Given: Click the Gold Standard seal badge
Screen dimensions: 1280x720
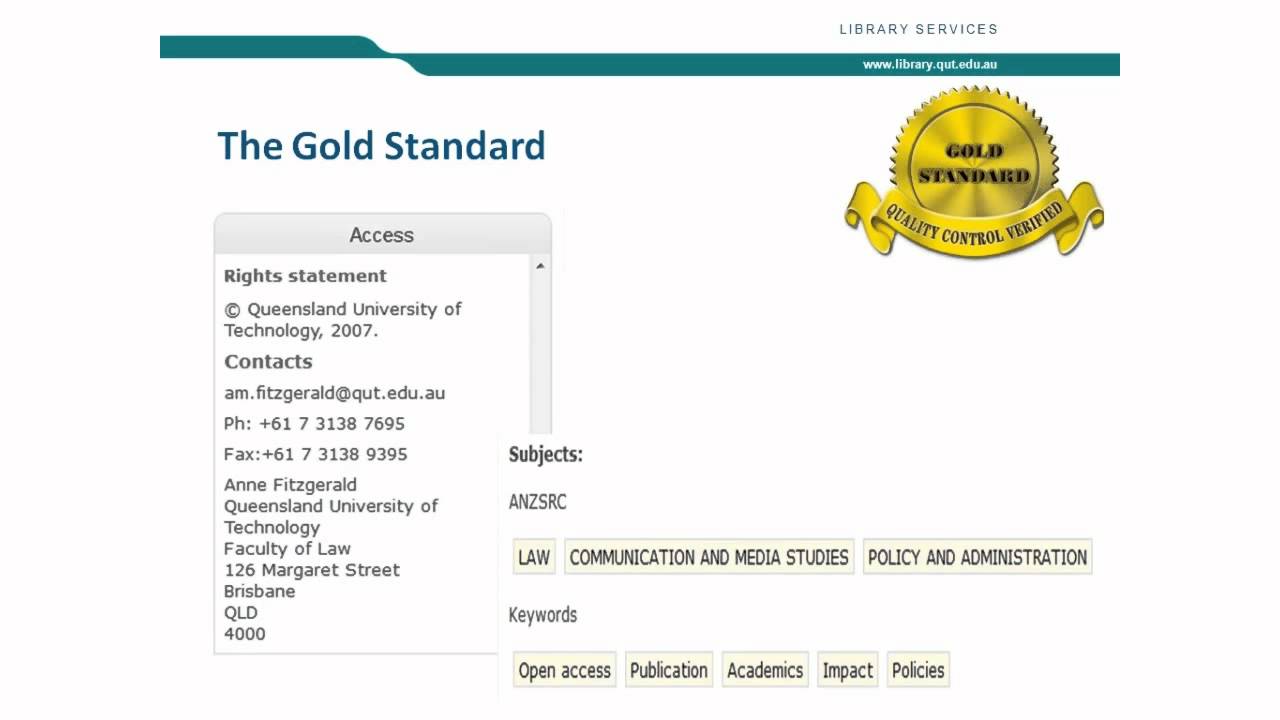Looking at the screenshot, I should pos(974,172).
